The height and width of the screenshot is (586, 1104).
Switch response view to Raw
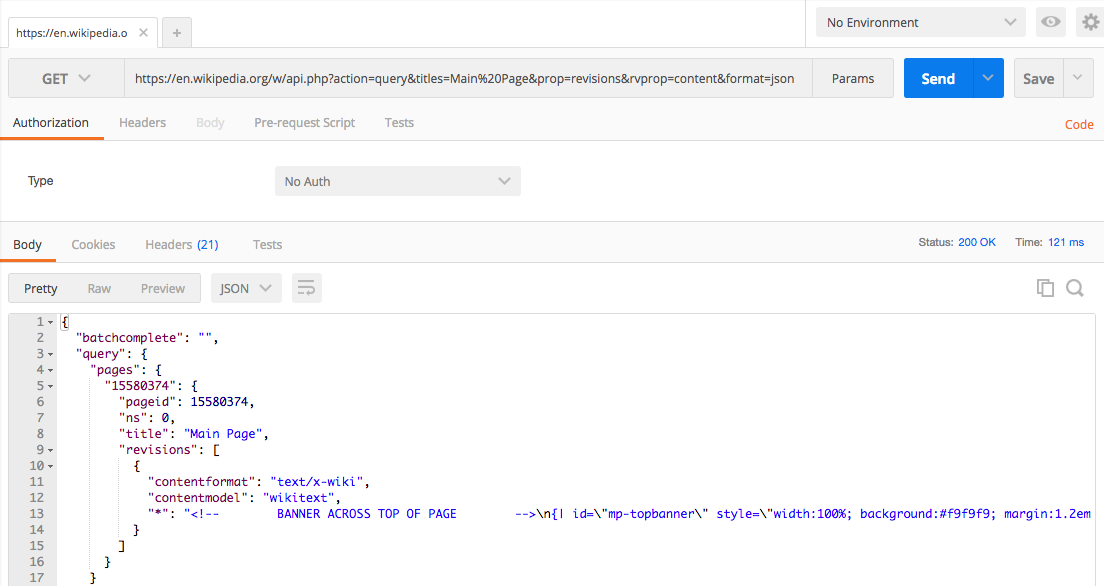click(99, 288)
